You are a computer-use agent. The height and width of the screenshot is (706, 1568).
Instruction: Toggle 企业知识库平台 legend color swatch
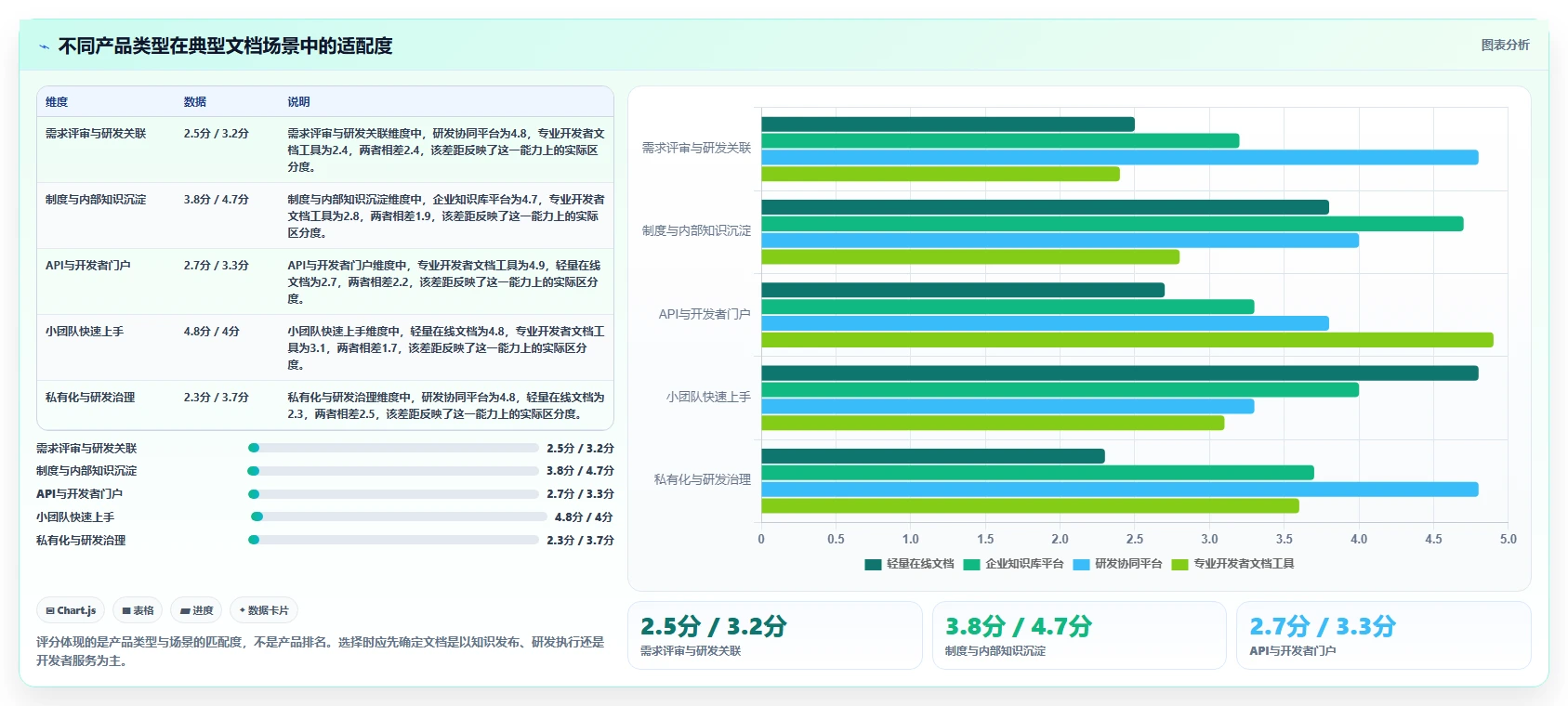971,564
